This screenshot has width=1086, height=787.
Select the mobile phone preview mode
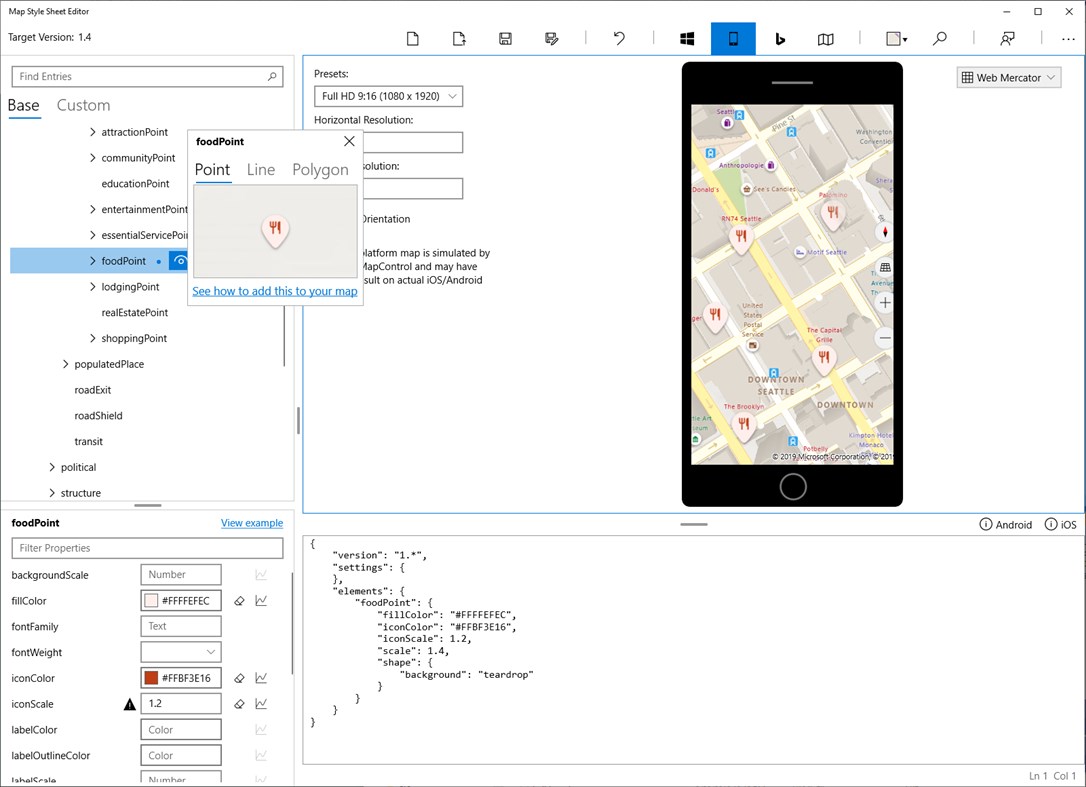tap(733, 39)
